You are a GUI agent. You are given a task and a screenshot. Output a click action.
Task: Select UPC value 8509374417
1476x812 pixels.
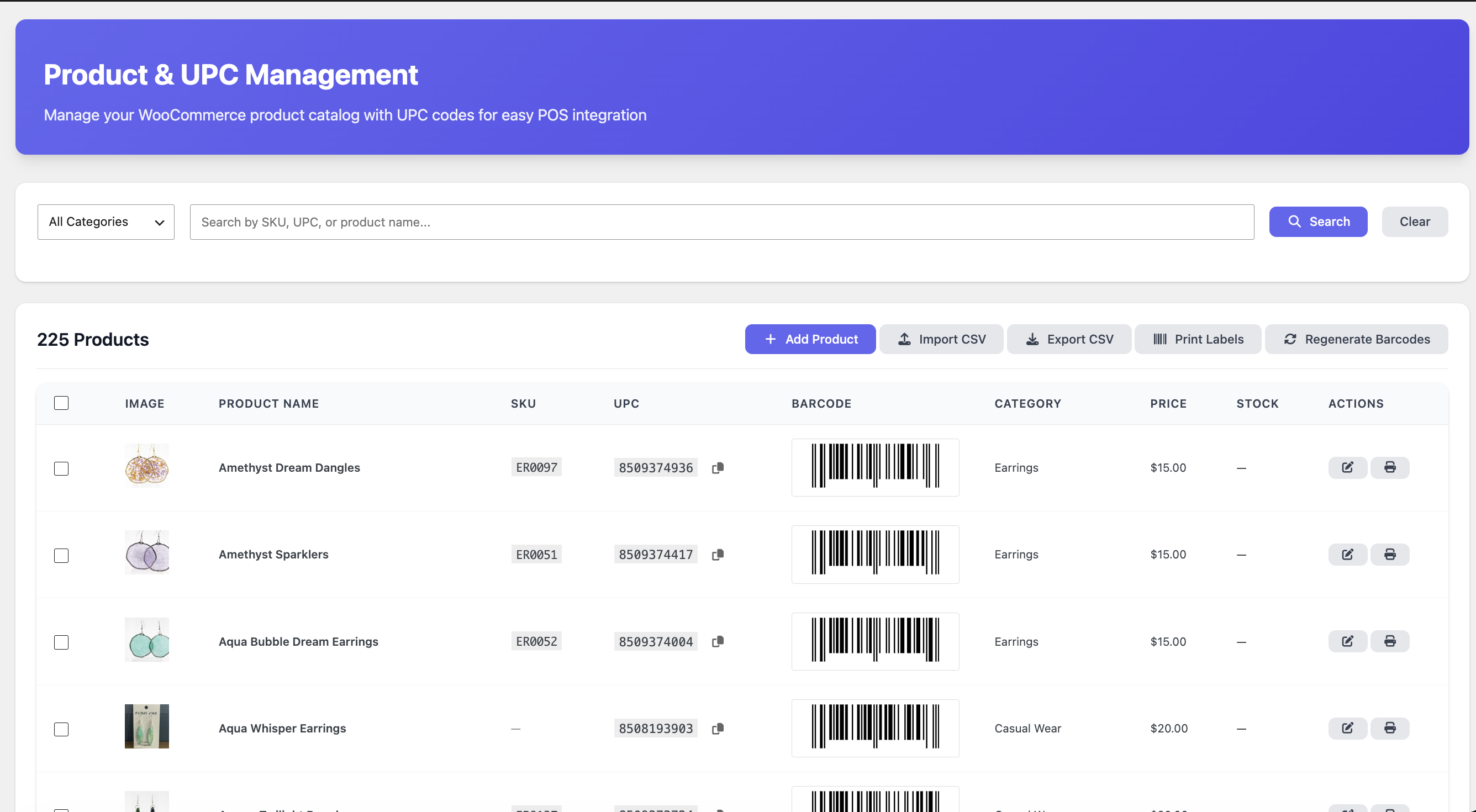(x=656, y=555)
